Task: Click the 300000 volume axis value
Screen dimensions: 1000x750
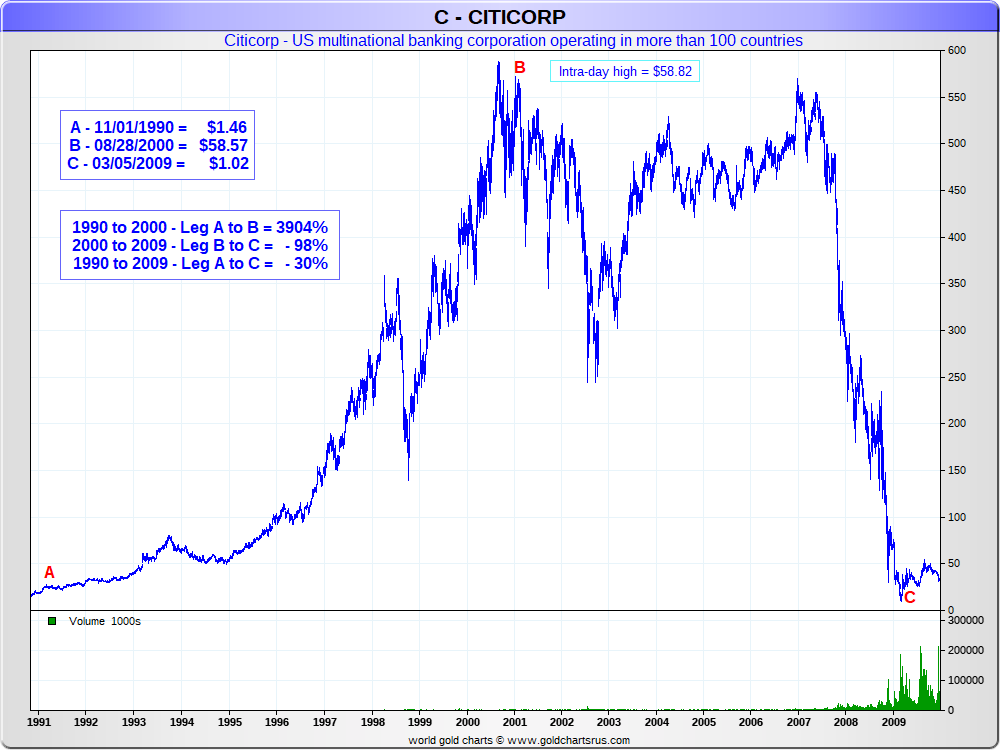Action: tap(966, 620)
